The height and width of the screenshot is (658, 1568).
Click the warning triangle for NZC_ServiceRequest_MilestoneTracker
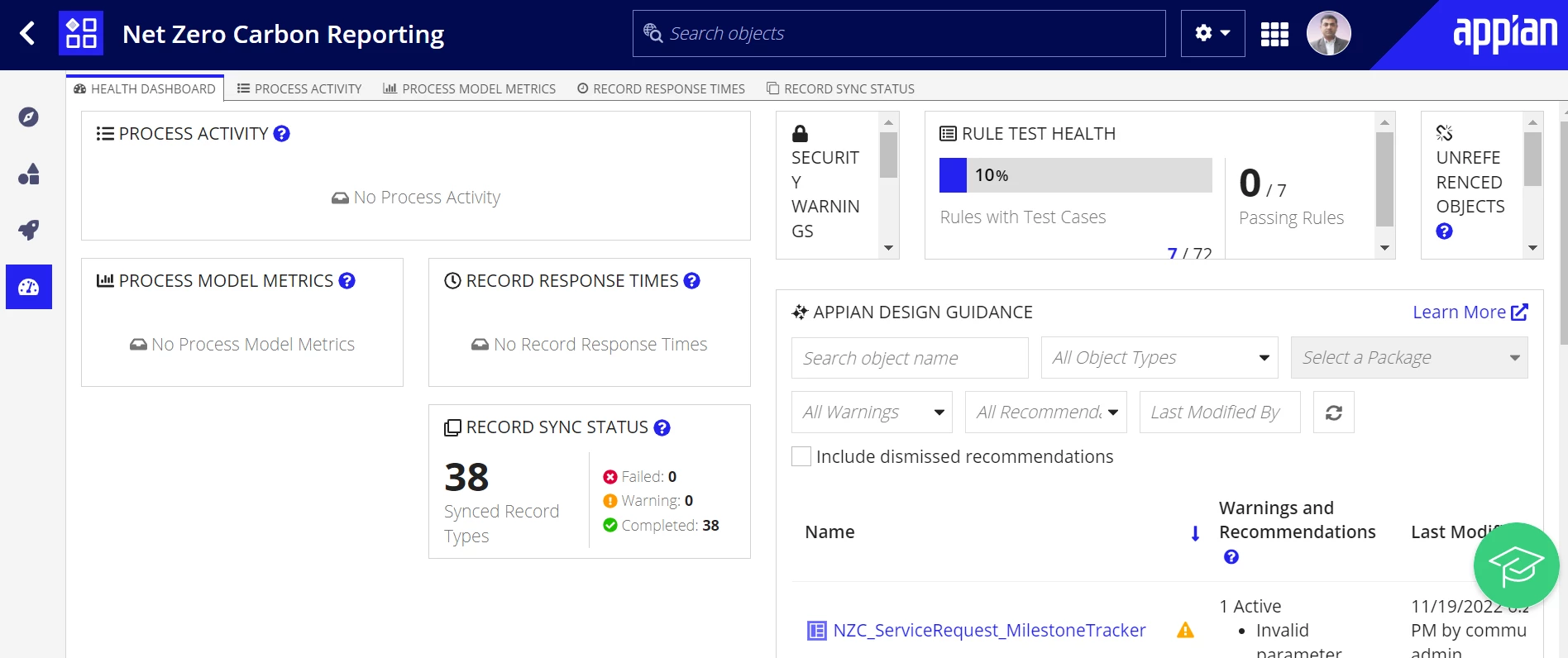pyautogui.click(x=1185, y=631)
